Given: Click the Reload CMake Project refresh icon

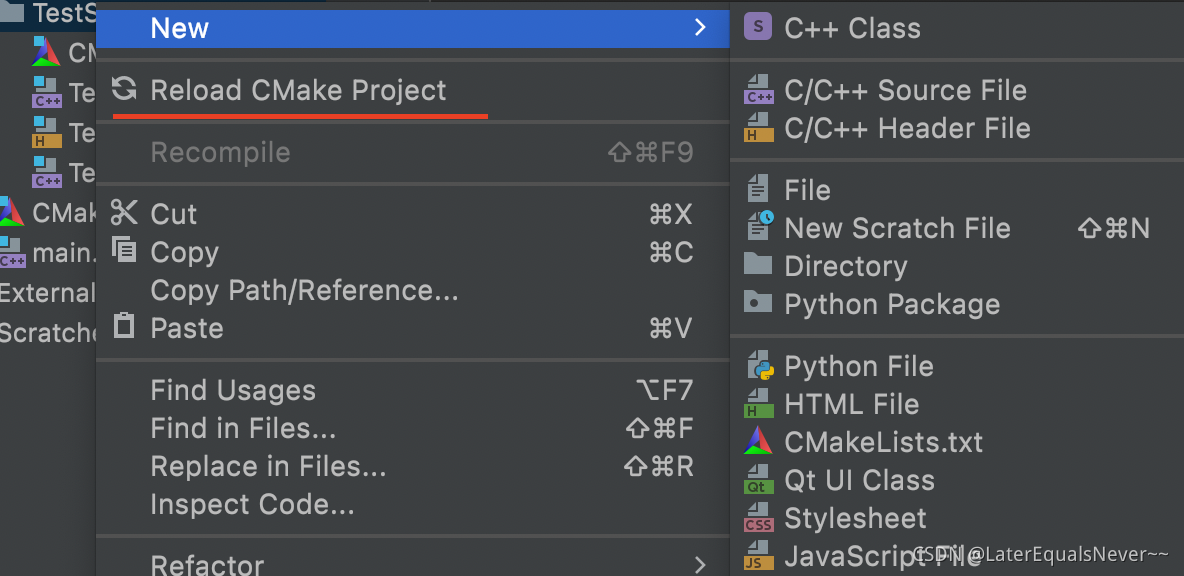Looking at the screenshot, I should pyautogui.click(x=124, y=90).
